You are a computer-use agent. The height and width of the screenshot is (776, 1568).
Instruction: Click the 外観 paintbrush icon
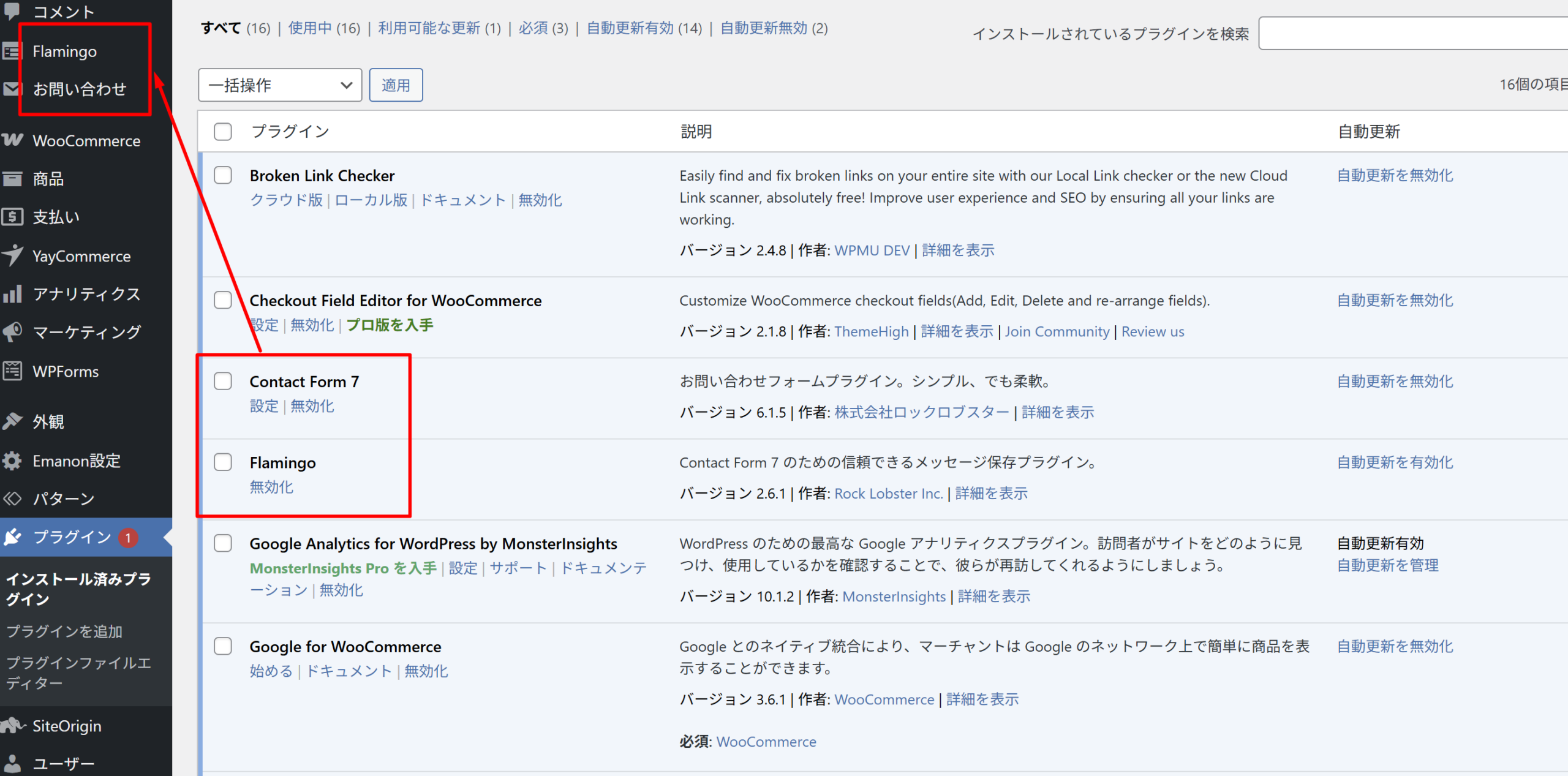12,421
